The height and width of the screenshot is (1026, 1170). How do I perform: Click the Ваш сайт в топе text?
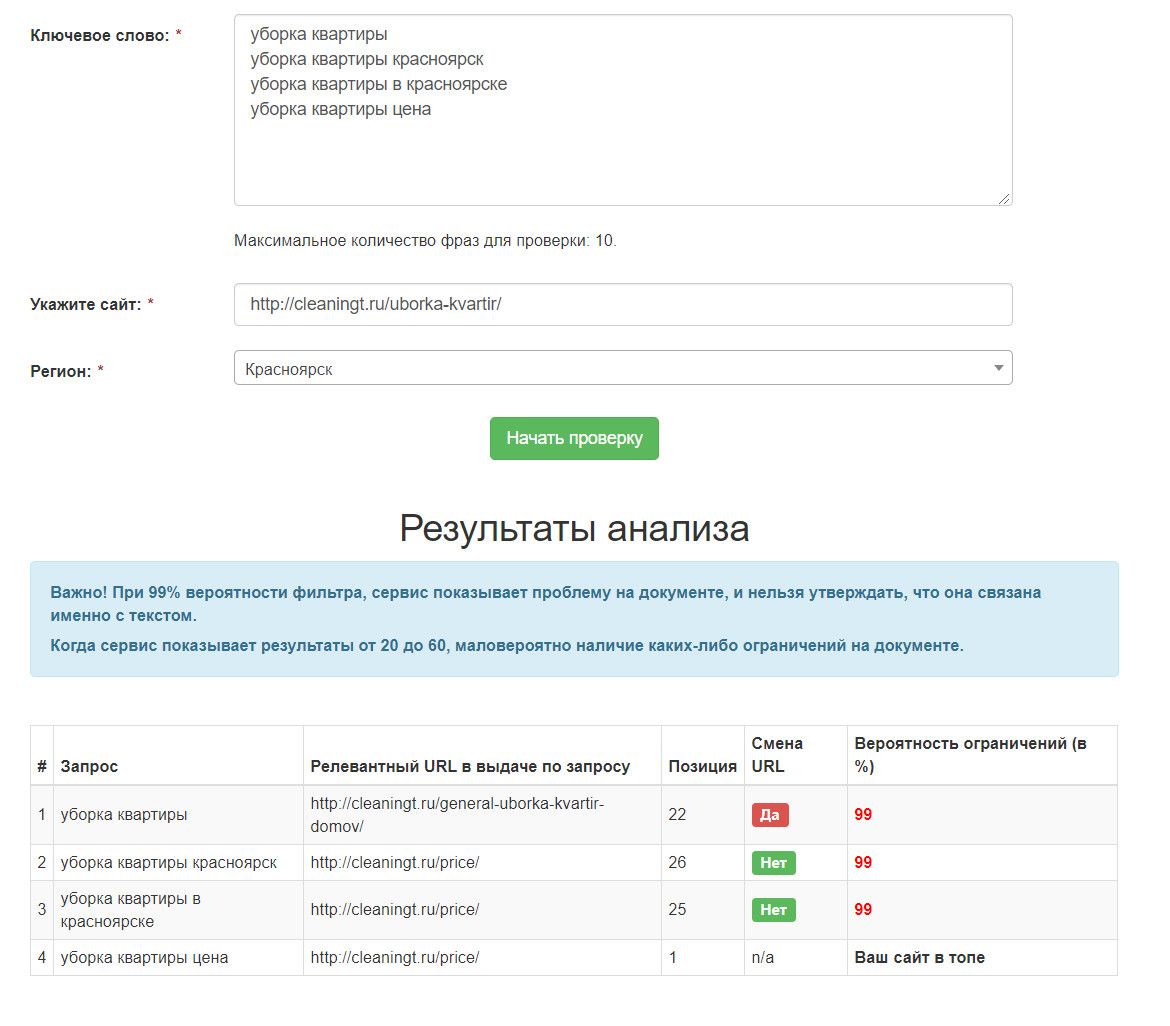[919, 957]
